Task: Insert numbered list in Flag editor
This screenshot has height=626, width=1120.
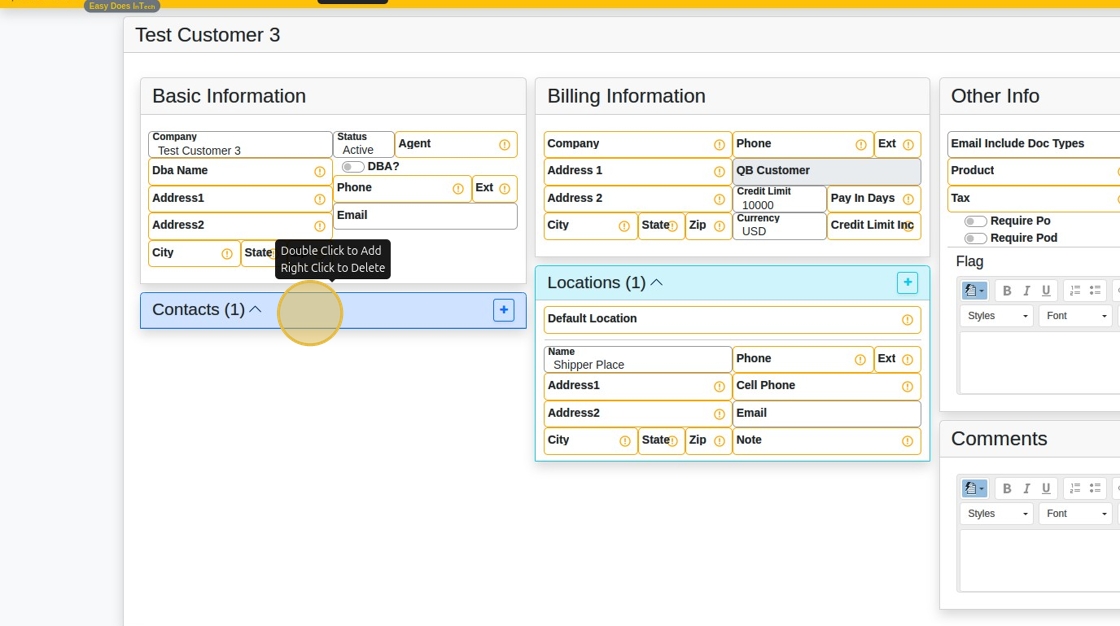Action: [x=1075, y=291]
